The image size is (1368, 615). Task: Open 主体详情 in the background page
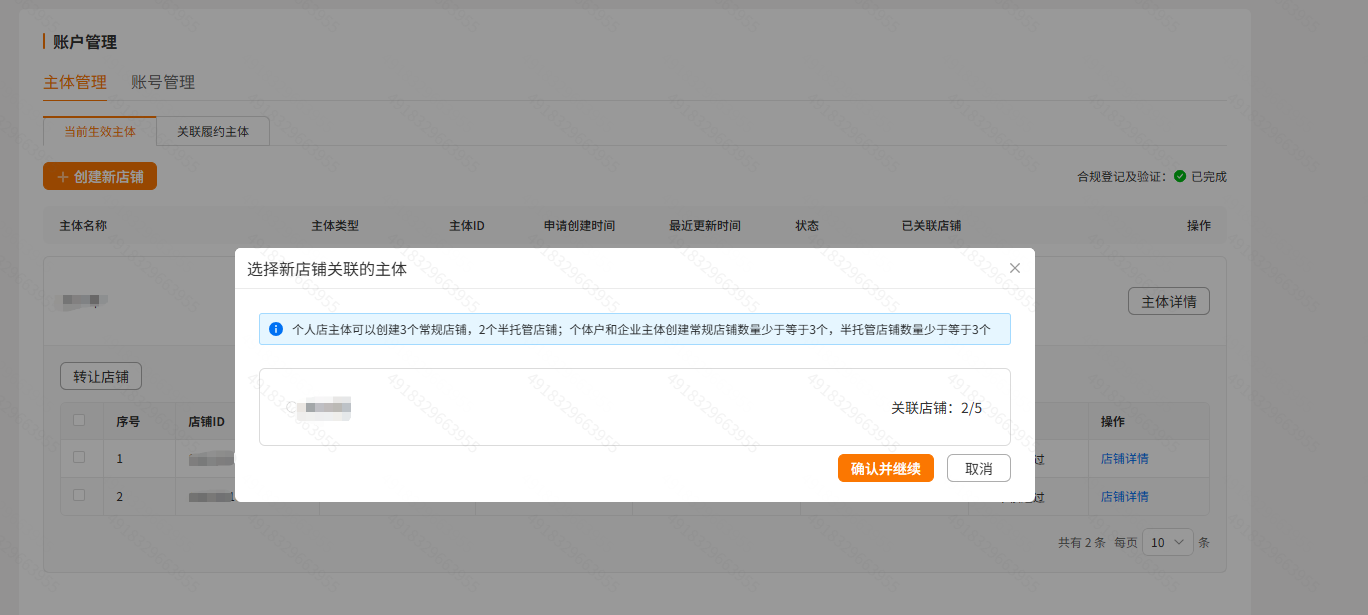[x=1169, y=301]
